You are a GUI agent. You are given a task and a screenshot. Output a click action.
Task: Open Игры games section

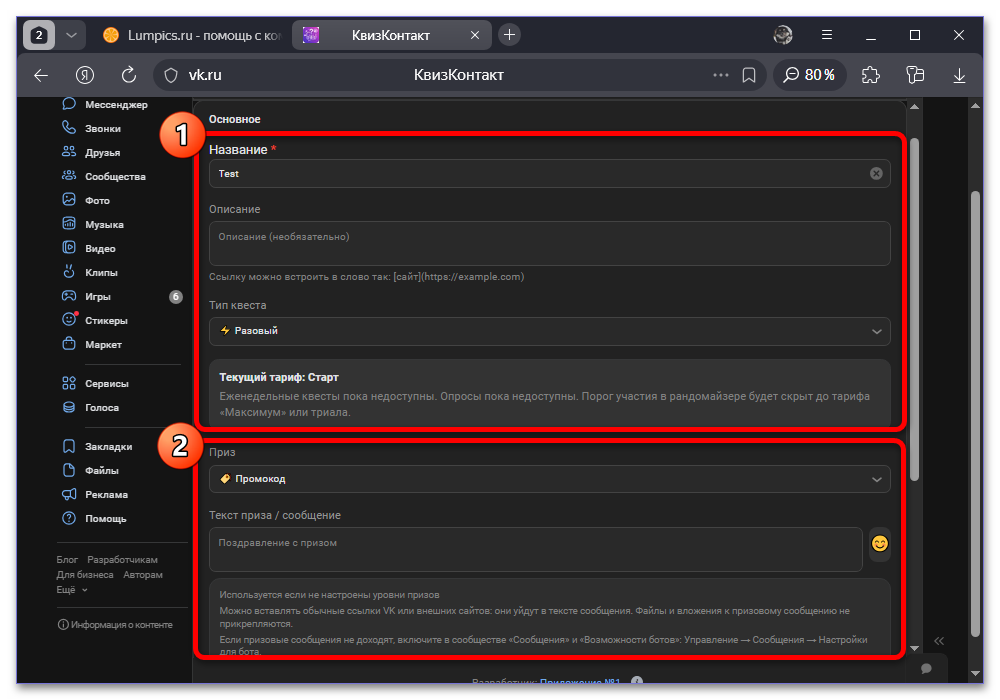pyautogui.click(x=87, y=296)
